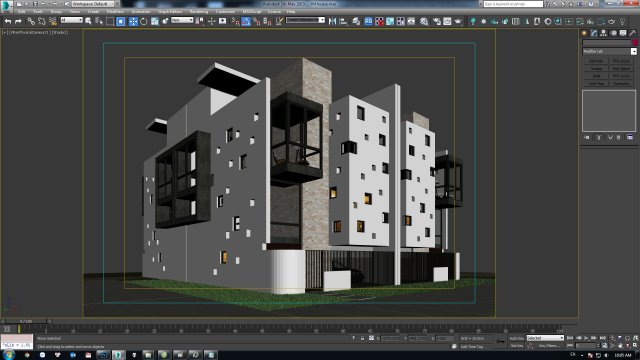Image resolution: width=640 pixels, height=360 pixels.
Task: Toggle Spinner Snap
Action: [x=267, y=21]
